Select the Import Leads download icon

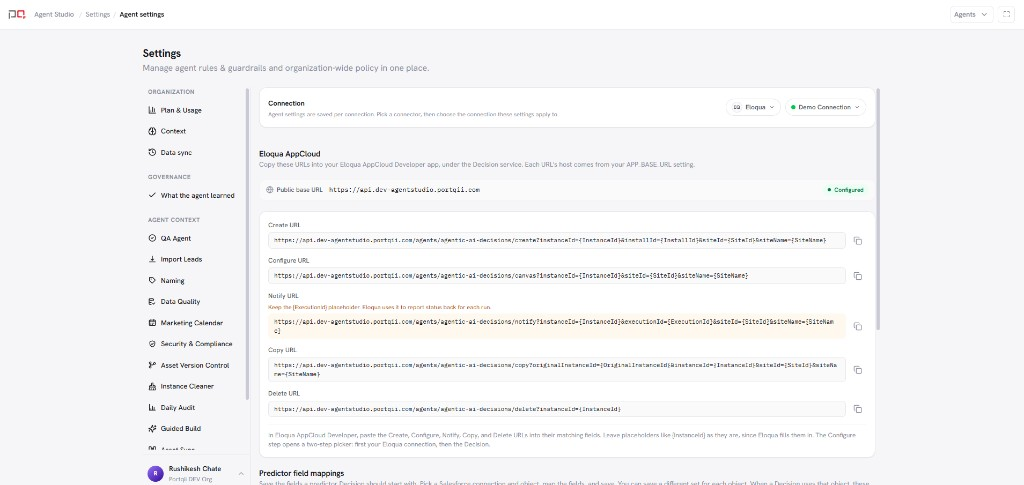(x=152, y=259)
